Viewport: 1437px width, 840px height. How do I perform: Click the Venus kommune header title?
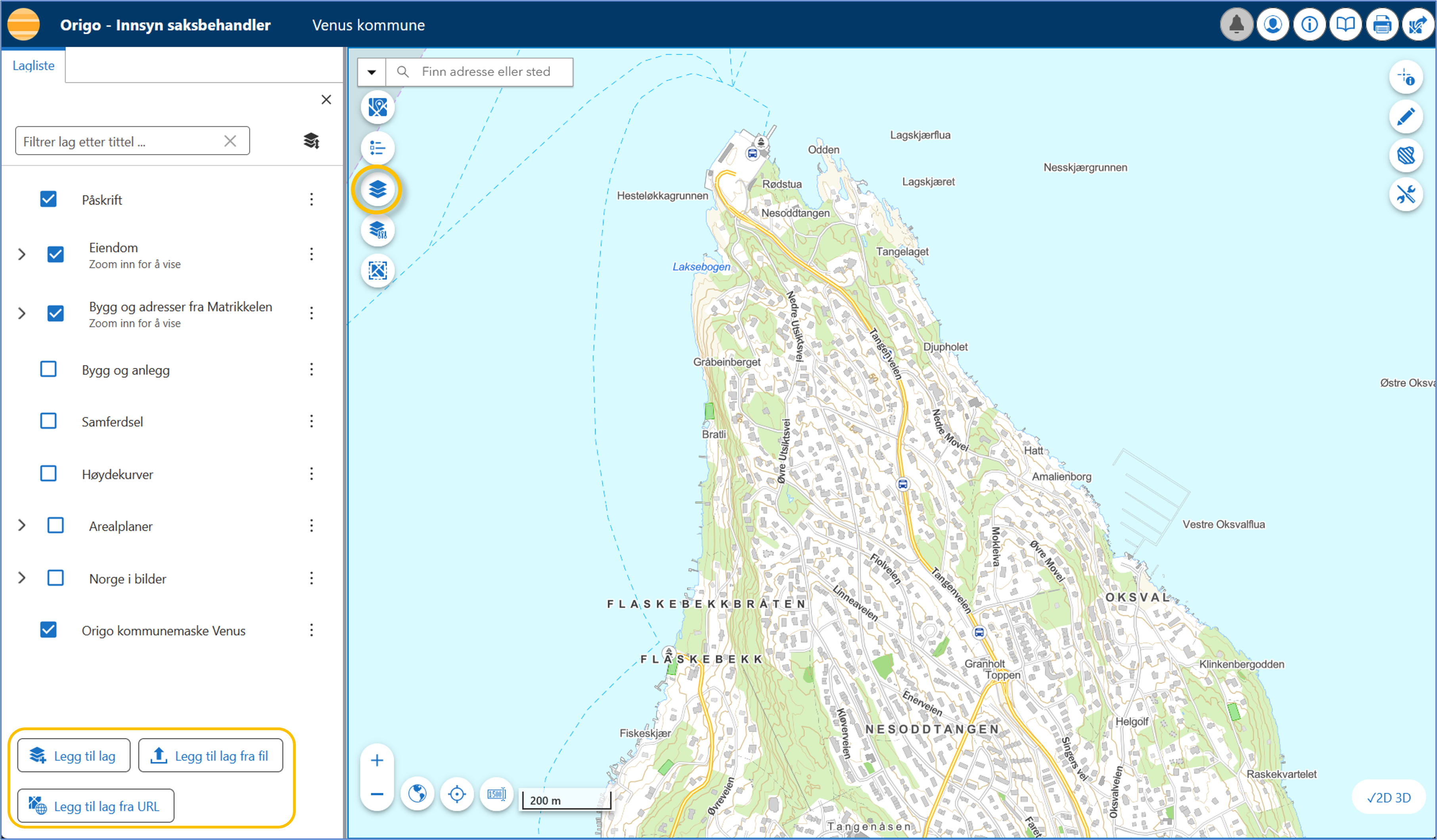coord(368,25)
